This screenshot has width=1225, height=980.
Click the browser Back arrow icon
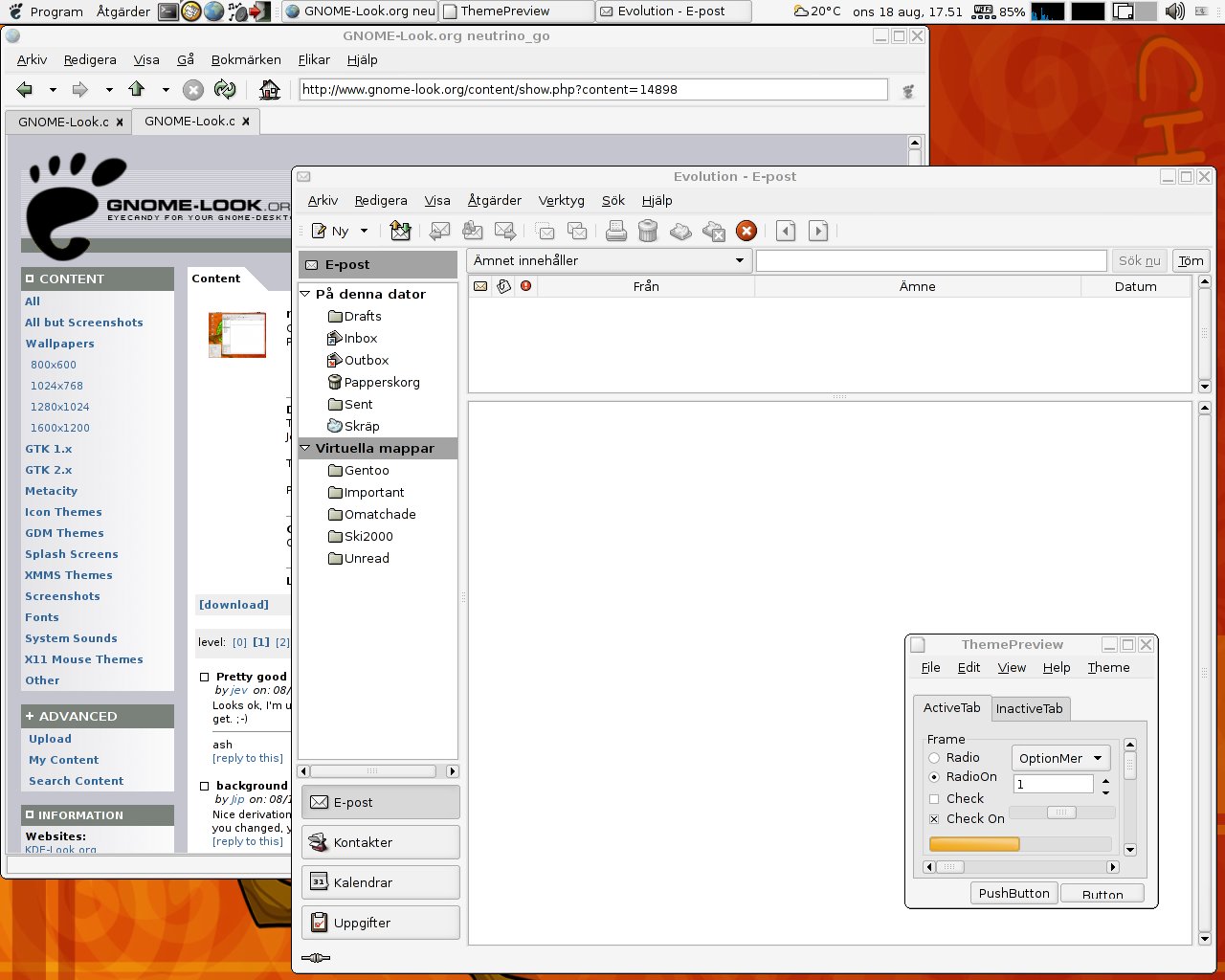[25, 89]
